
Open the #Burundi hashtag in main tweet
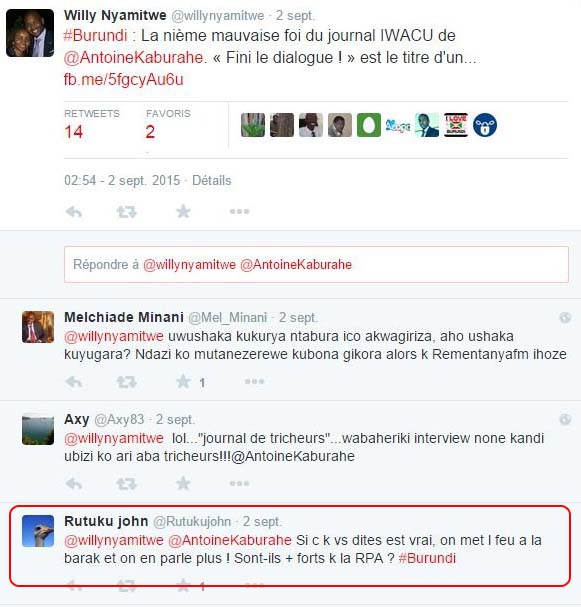click(x=96, y=36)
